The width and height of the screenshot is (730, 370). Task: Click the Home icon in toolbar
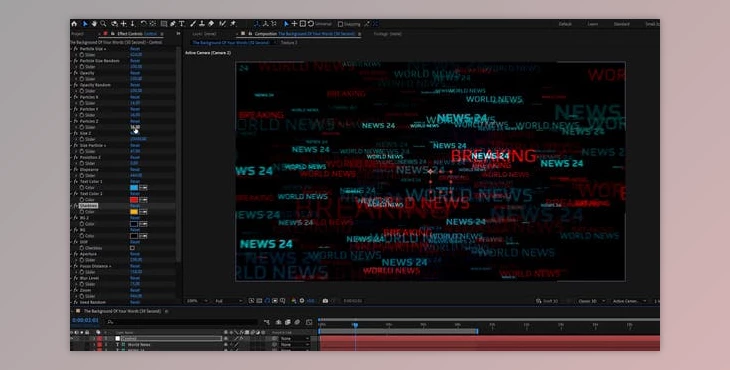[74, 24]
